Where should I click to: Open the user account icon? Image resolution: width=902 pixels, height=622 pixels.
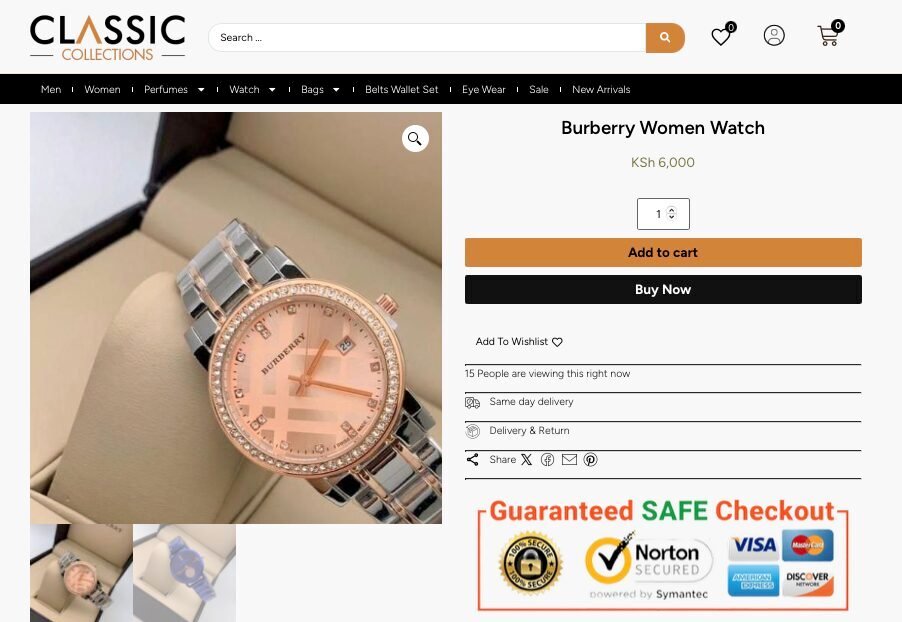[x=774, y=36]
